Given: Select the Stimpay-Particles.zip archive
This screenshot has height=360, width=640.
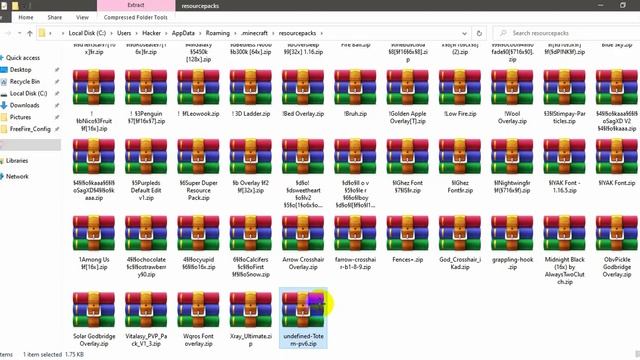Looking at the screenshot, I should 564,87.
